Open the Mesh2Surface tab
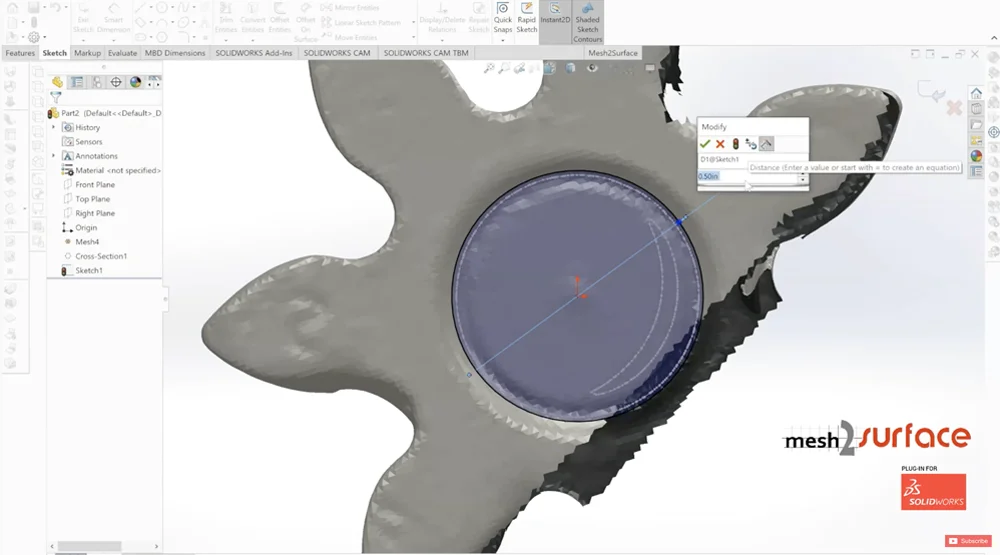The image size is (1000, 555). [610, 53]
